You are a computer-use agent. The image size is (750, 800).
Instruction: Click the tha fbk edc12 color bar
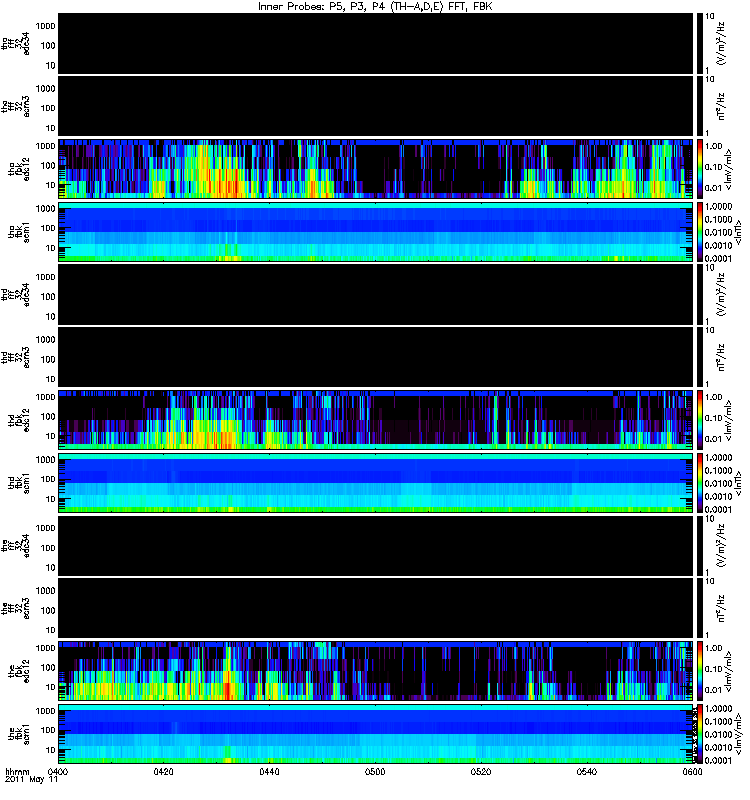coord(699,168)
